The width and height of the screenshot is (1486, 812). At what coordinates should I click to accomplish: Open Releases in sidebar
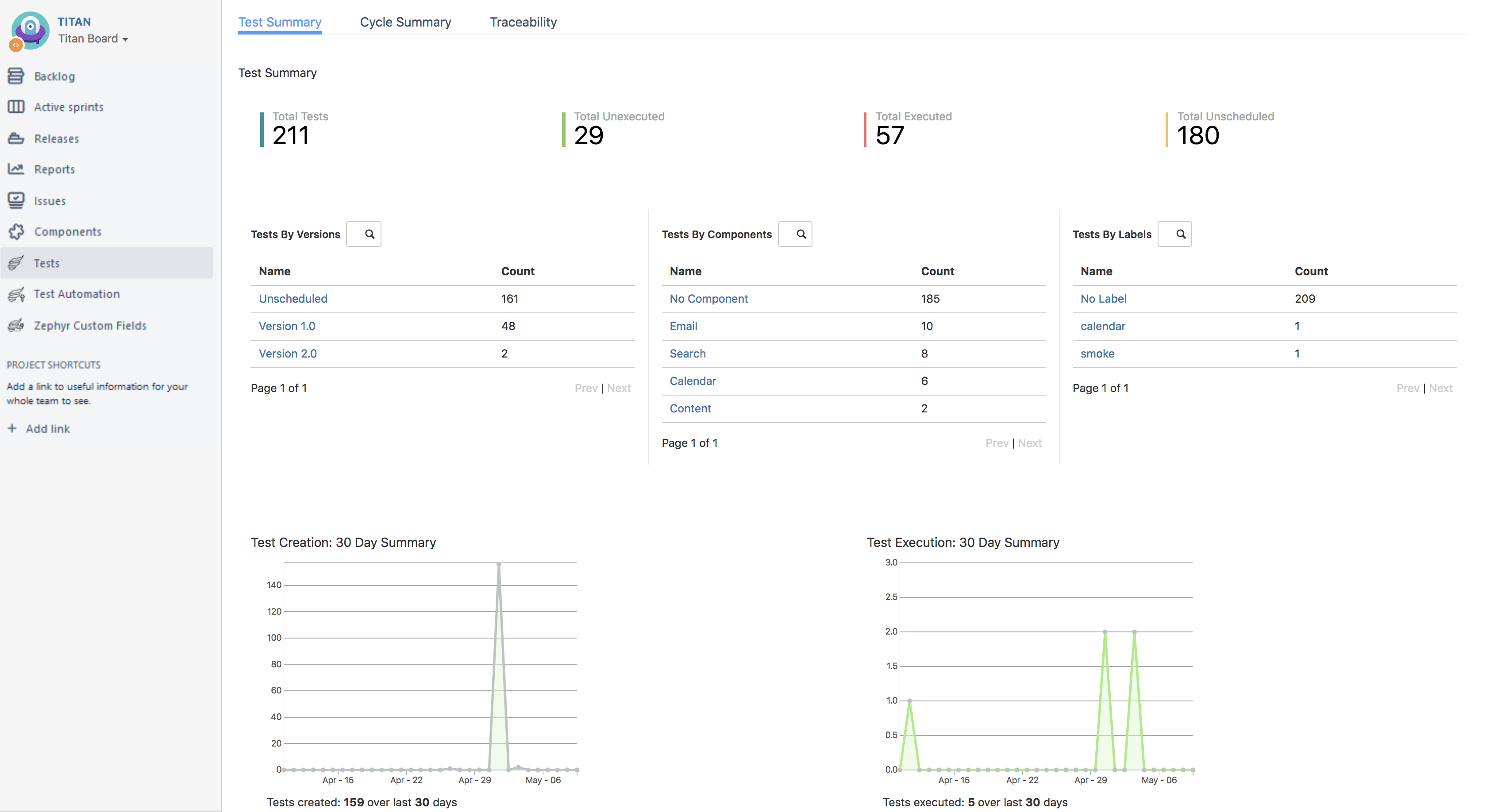(x=56, y=138)
